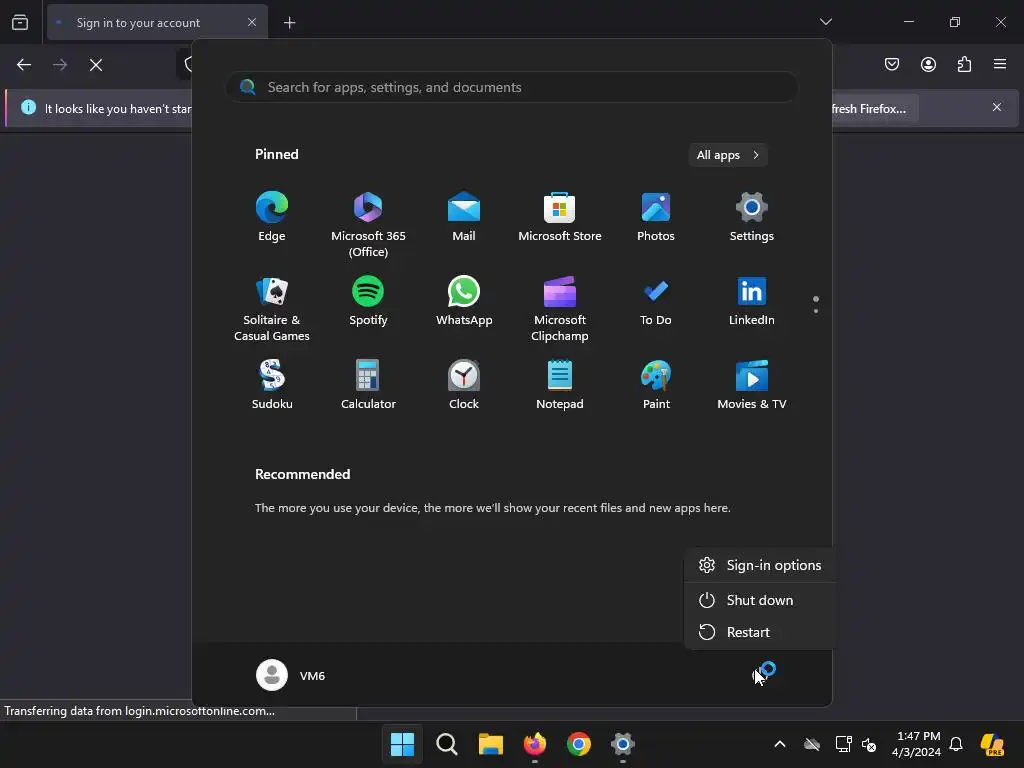The width and height of the screenshot is (1024, 768).
Task: Launch Microsoft 365 (Office)
Action: (368, 225)
